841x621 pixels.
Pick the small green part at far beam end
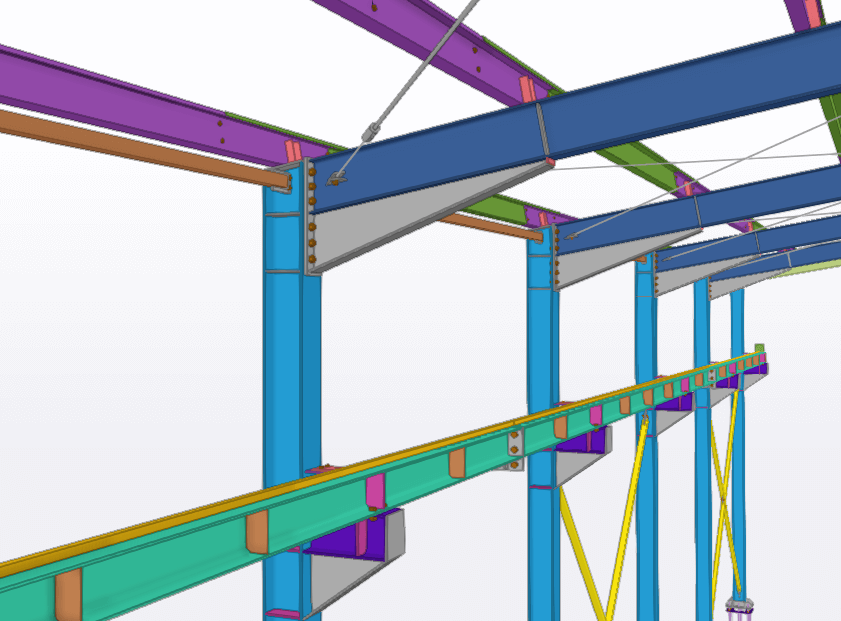pos(759,350)
